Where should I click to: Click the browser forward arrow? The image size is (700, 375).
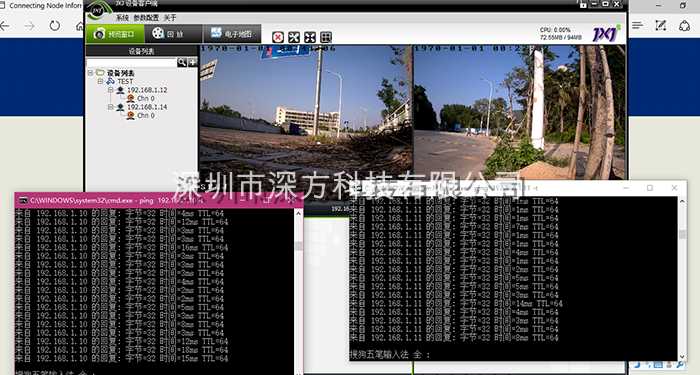point(29,26)
